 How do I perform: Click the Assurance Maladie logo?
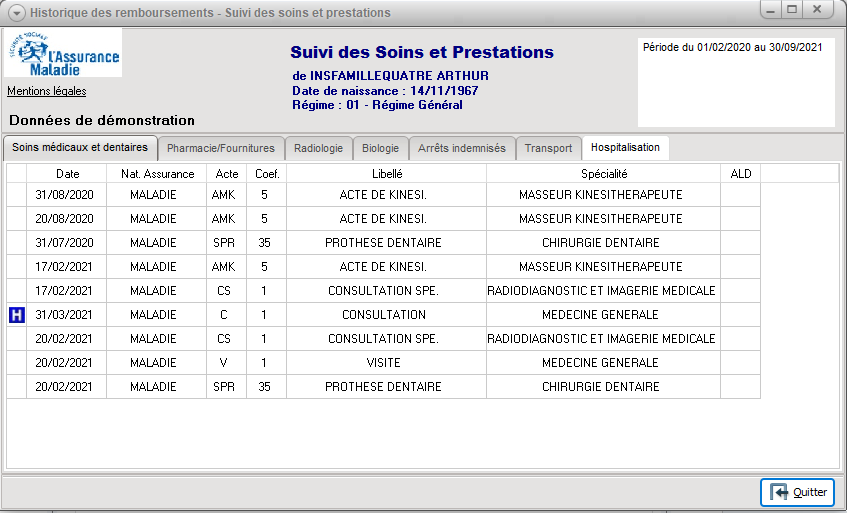point(63,53)
